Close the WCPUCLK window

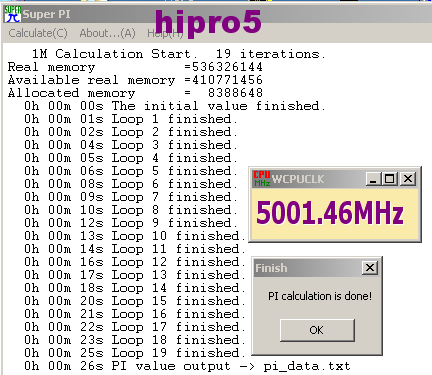point(408,179)
